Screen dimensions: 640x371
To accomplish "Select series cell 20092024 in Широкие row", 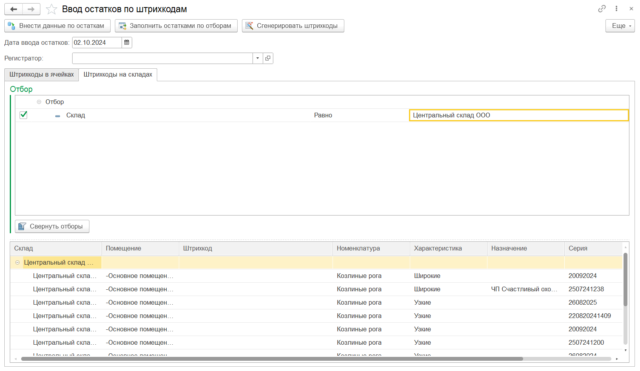I will coord(593,276).
